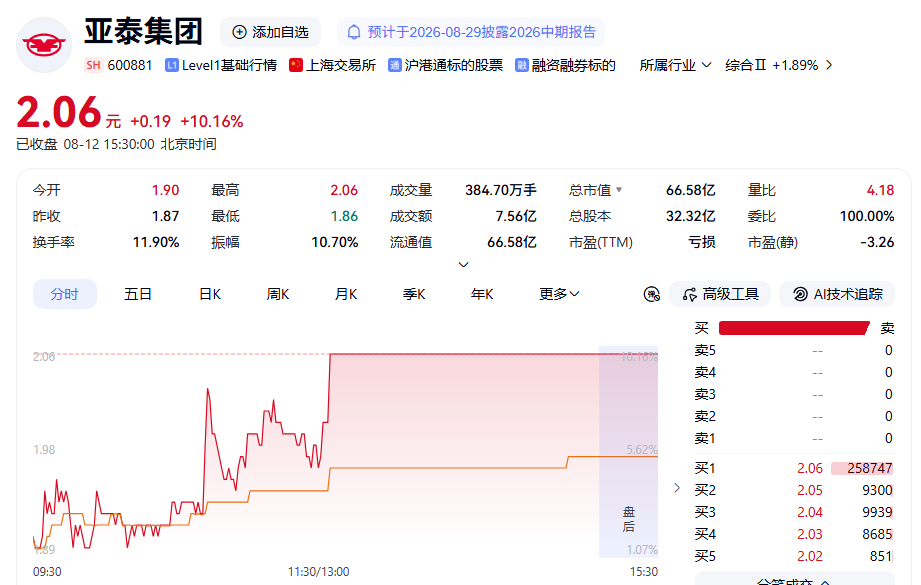Click the 融资融券标的 label

[573, 65]
